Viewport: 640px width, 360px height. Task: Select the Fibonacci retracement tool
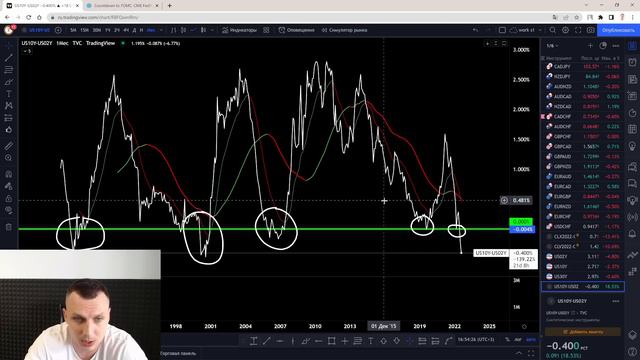[x=9, y=70]
